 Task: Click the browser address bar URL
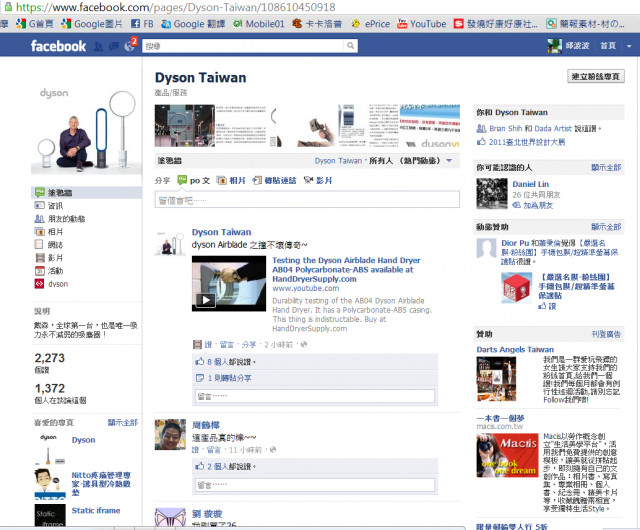tap(176, 7)
